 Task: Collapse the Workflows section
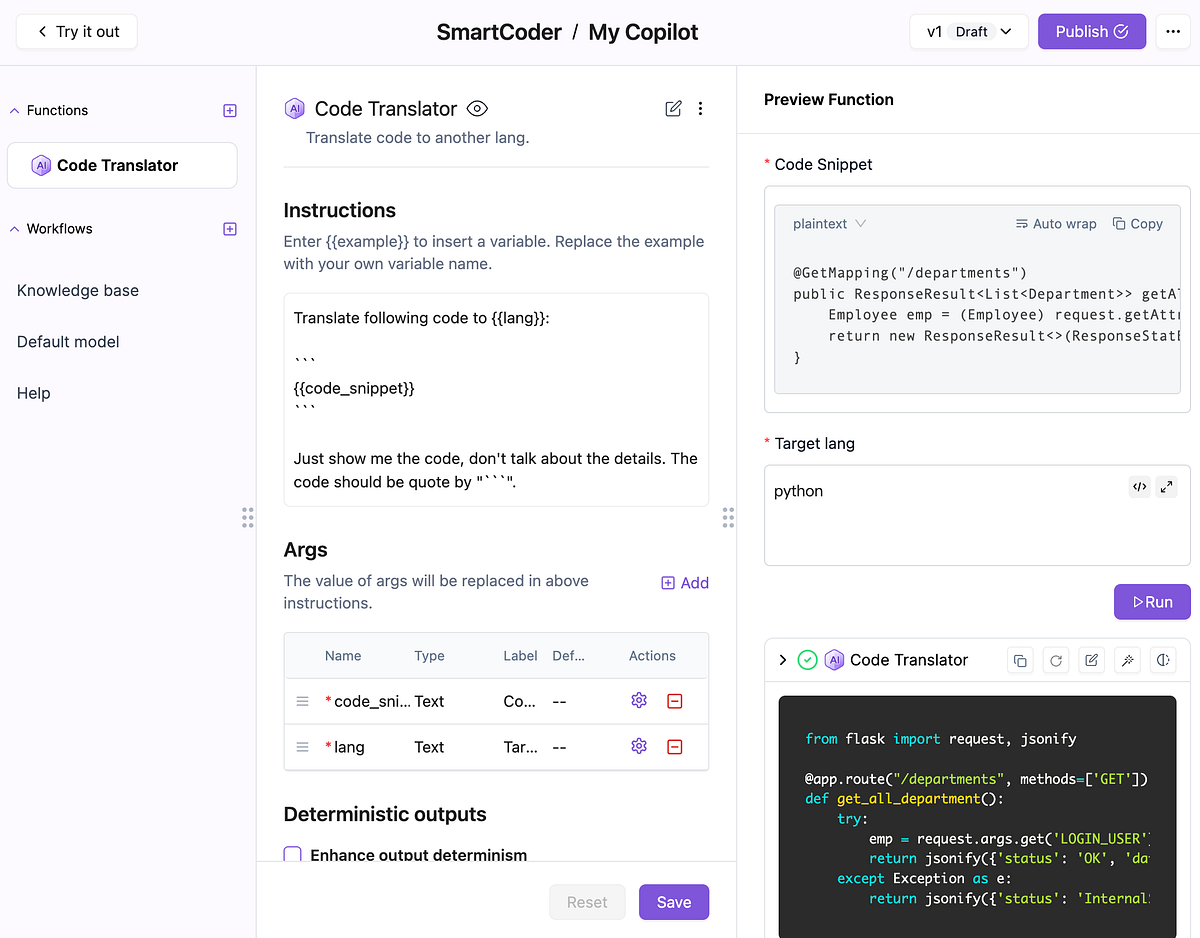13,228
